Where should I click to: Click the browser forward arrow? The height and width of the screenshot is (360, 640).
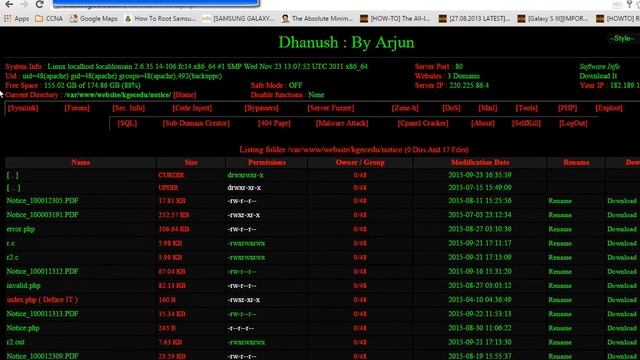[24, 4]
